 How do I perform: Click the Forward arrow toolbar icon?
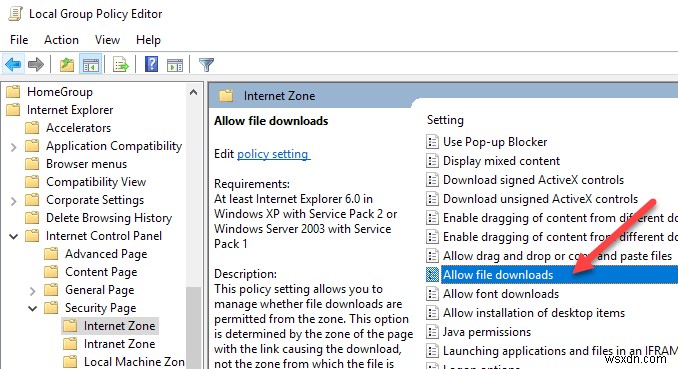35,65
